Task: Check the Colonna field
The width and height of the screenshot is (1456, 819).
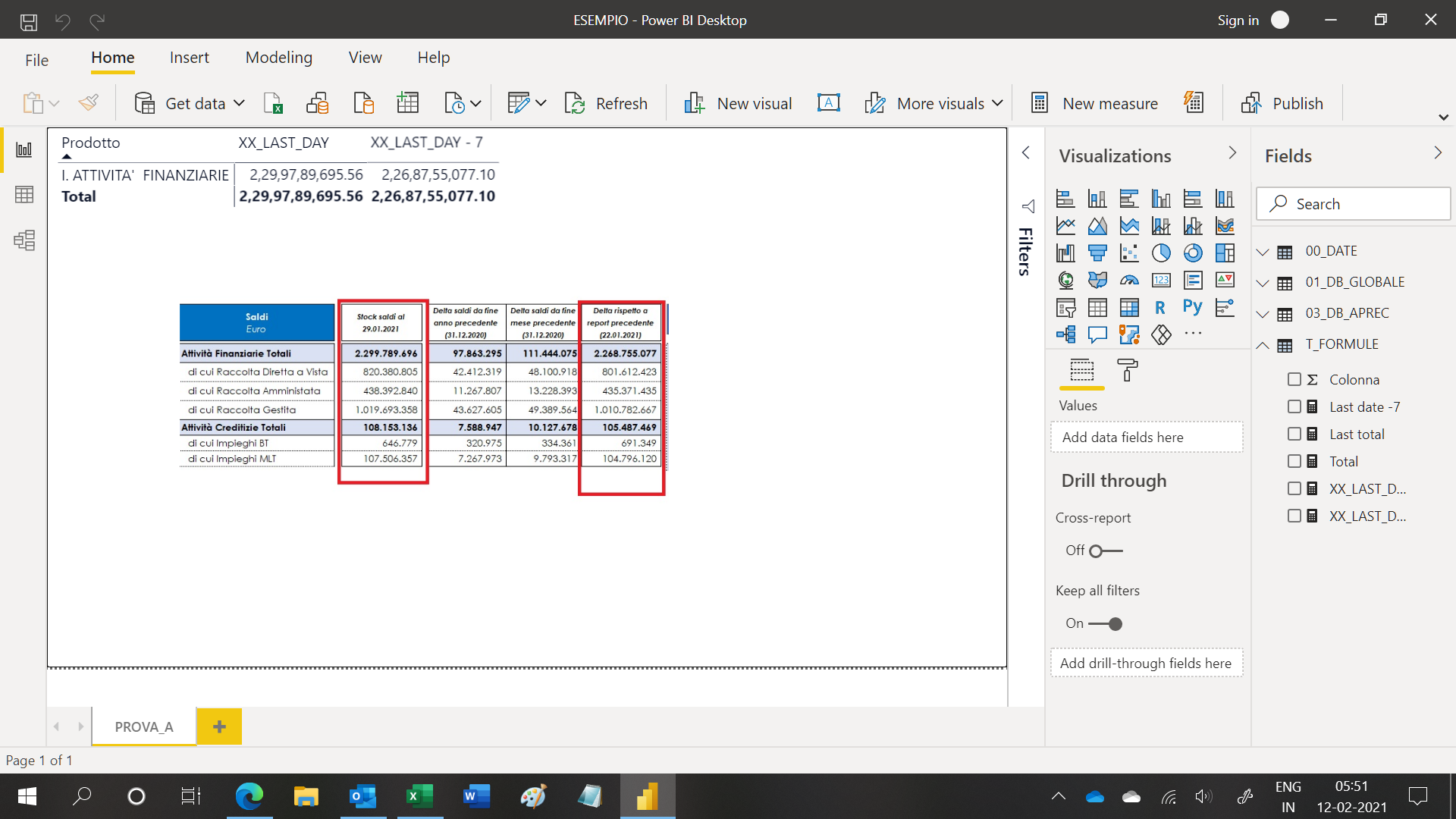Action: 1294,379
